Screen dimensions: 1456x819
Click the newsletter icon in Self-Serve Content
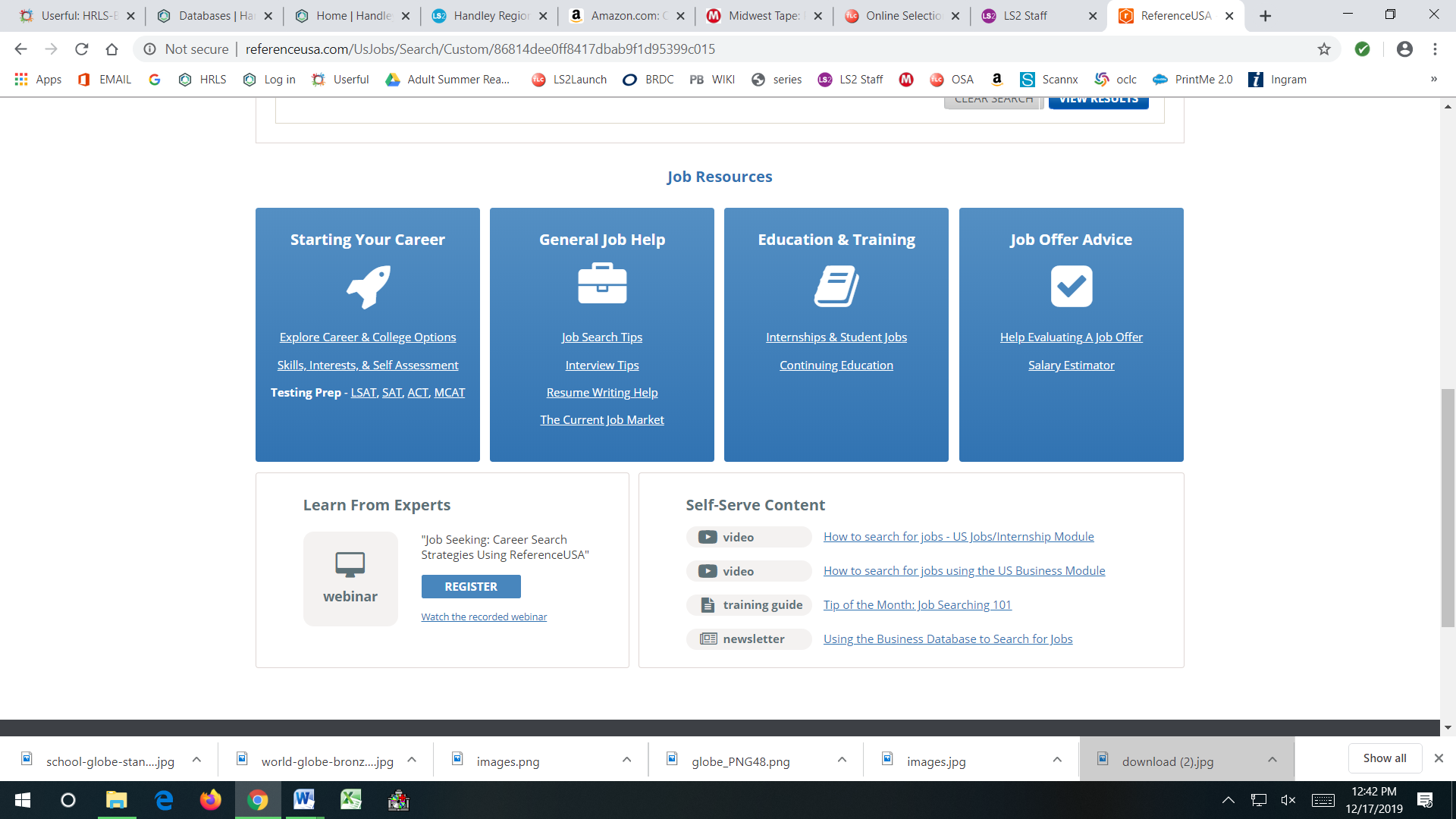coord(707,639)
